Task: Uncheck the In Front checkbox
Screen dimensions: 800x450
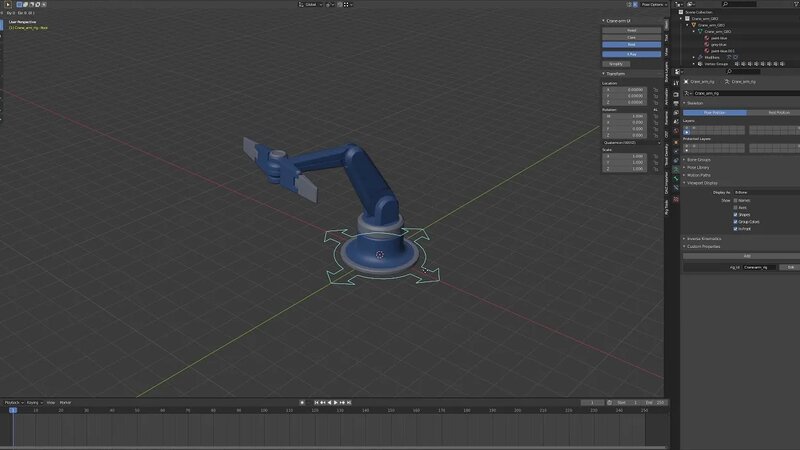Action: point(735,229)
